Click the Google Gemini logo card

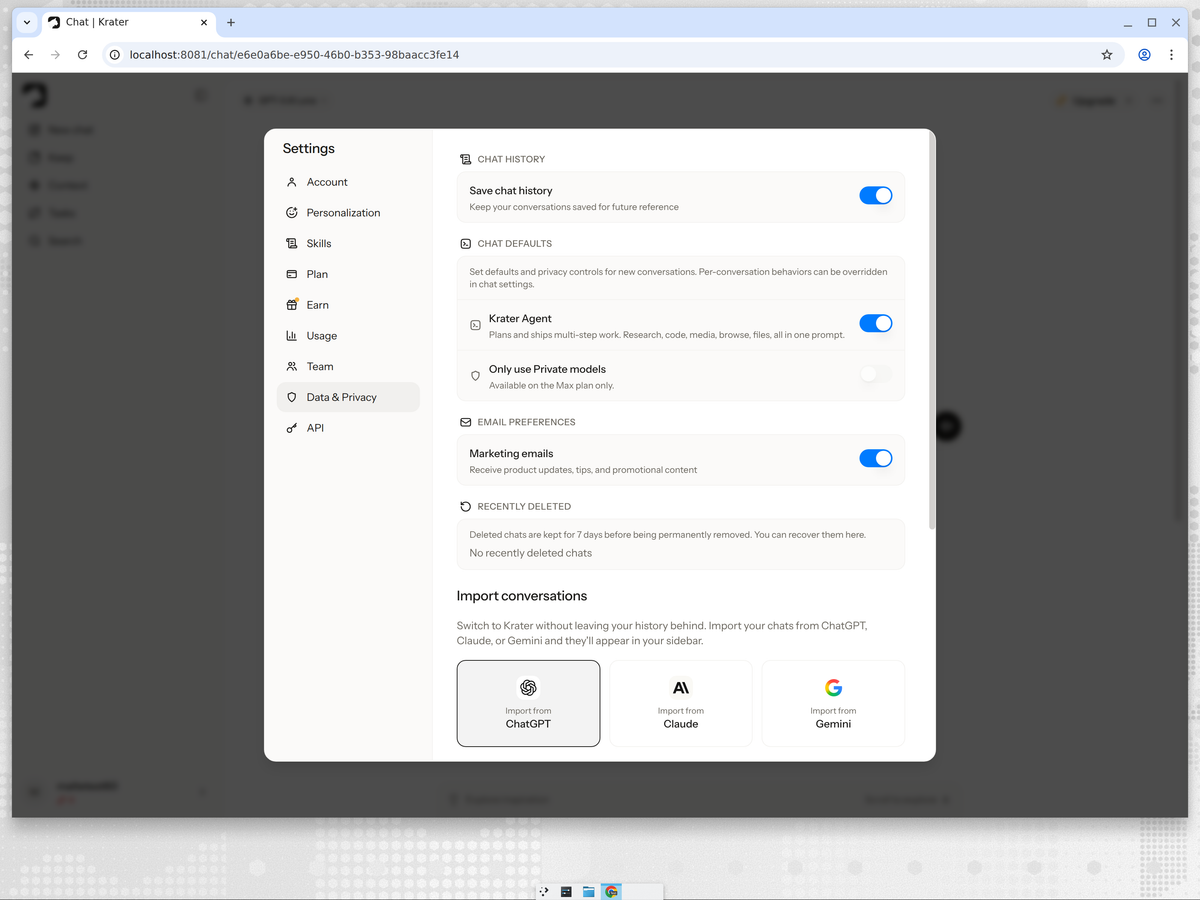click(x=833, y=703)
